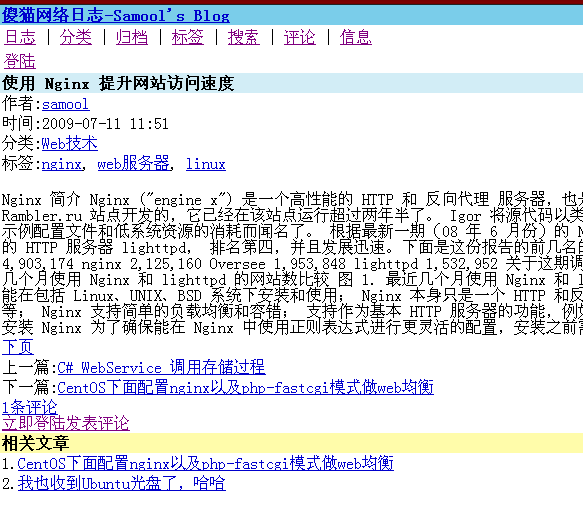The image size is (583, 511).
Task: Click the 分类: label before Web技术
Action: tap(22, 144)
